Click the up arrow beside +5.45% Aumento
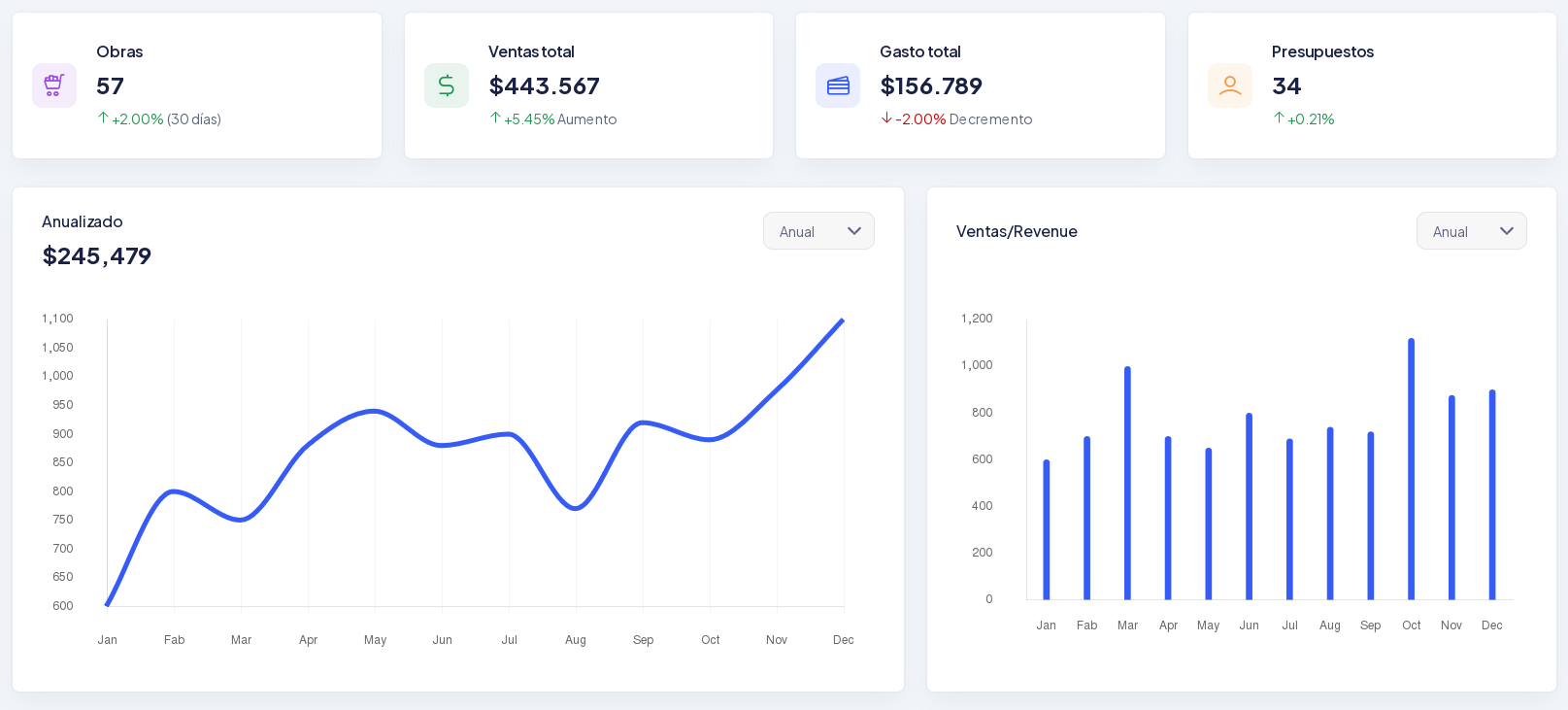1568x710 pixels. (495, 118)
